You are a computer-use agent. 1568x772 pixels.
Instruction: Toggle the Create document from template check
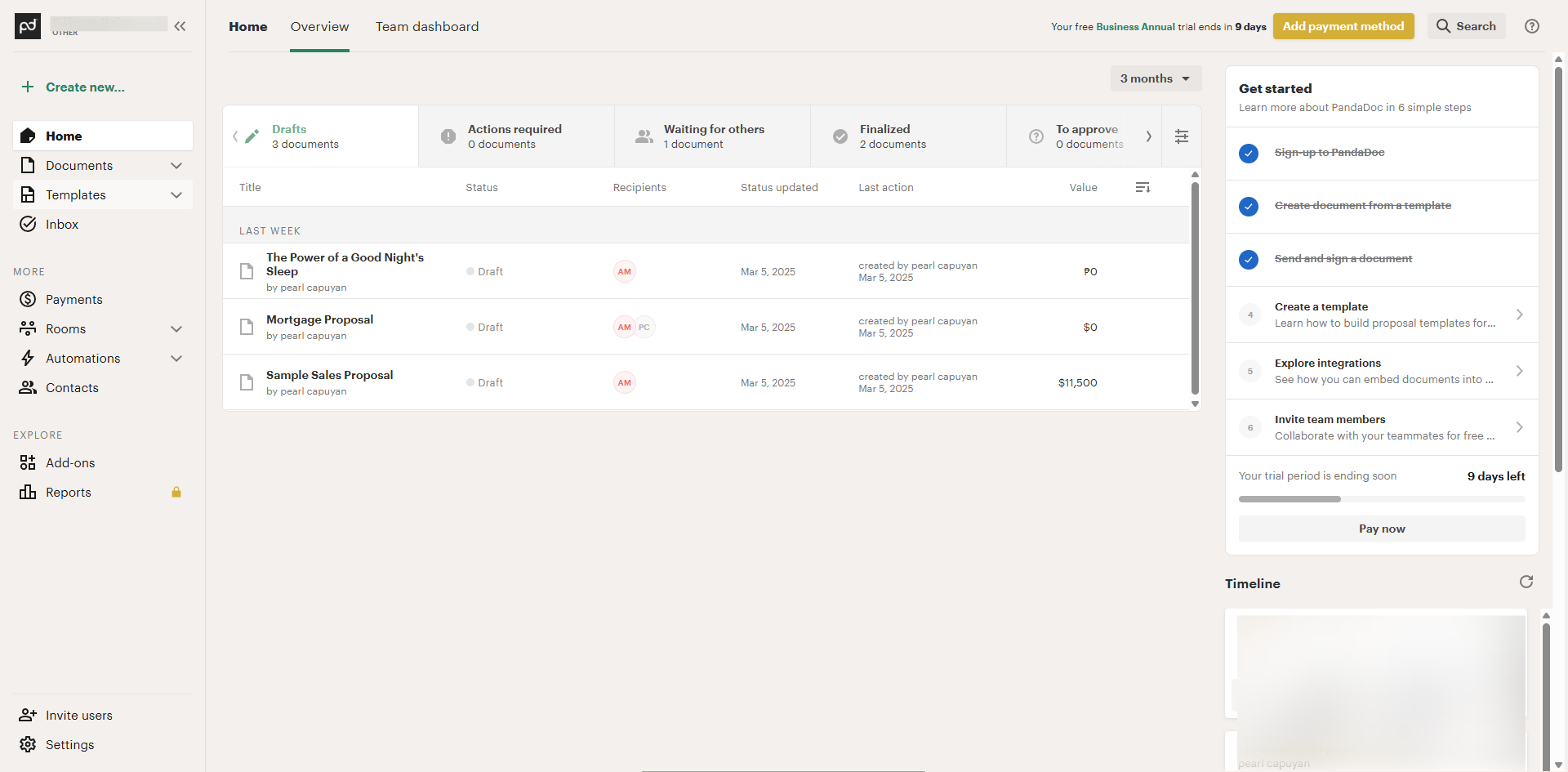[1249, 206]
